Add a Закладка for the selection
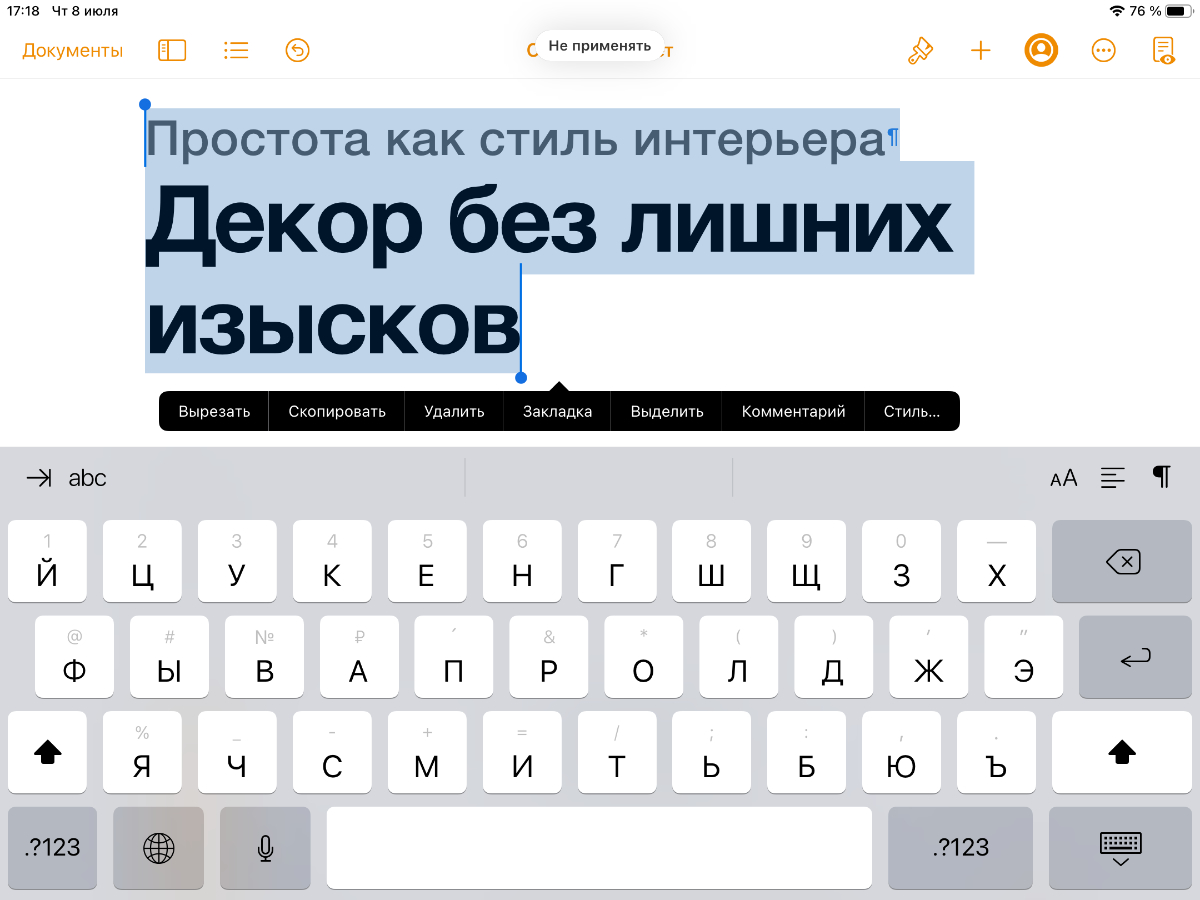The width and height of the screenshot is (1200, 900). [557, 411]
